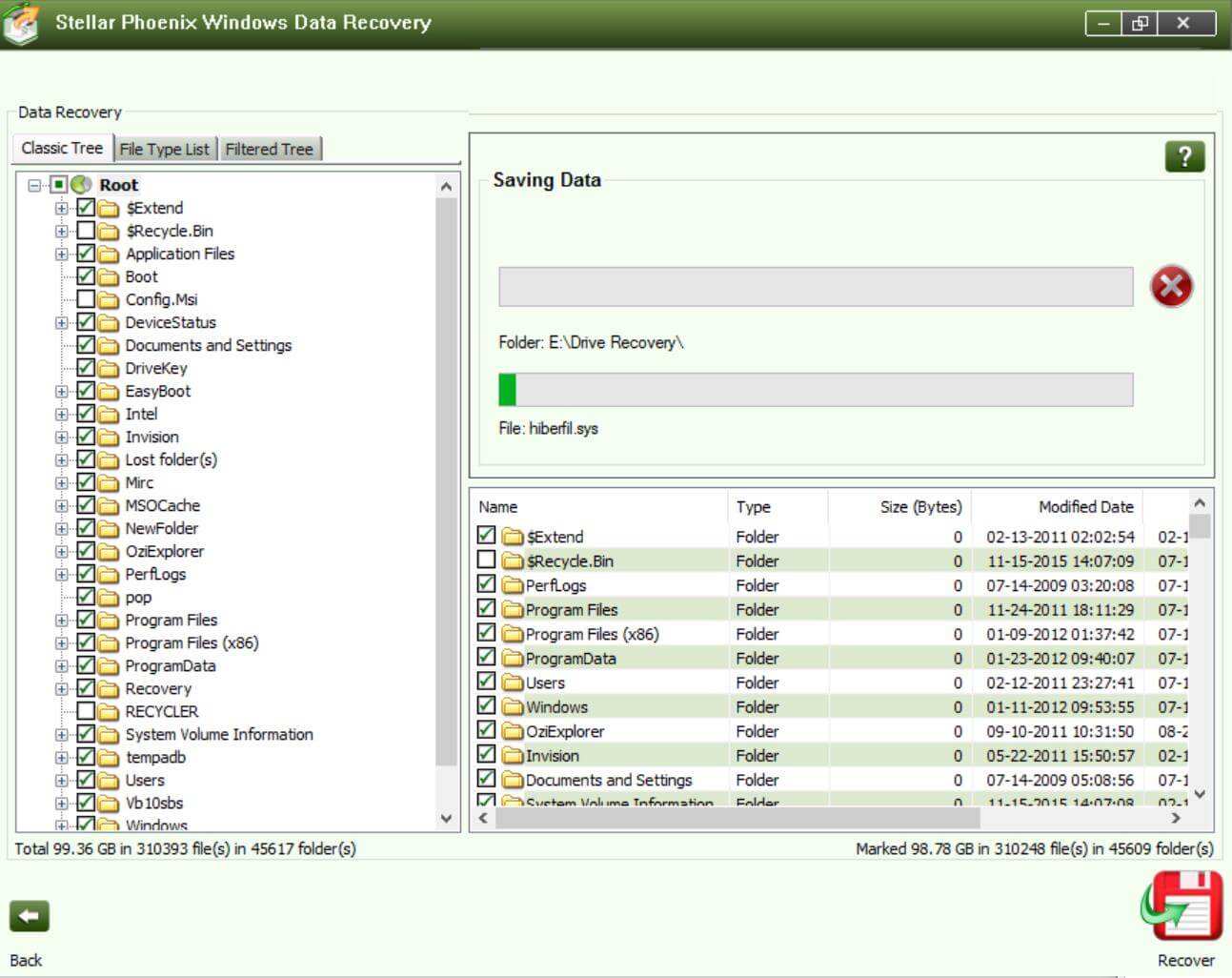Click the green Back arrow icon
The image size is (1232, 978).
coord(29,917)
